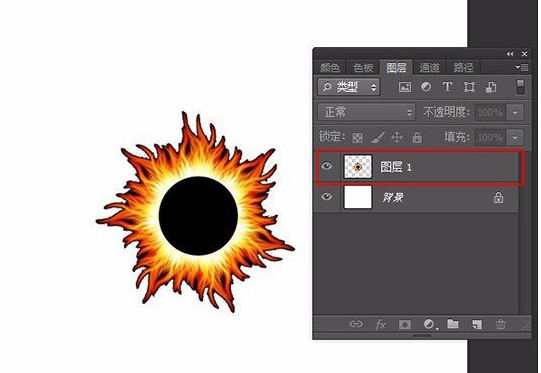Toggle visibility of 背景 layer
541x373 pixels.
coord(326,197)
